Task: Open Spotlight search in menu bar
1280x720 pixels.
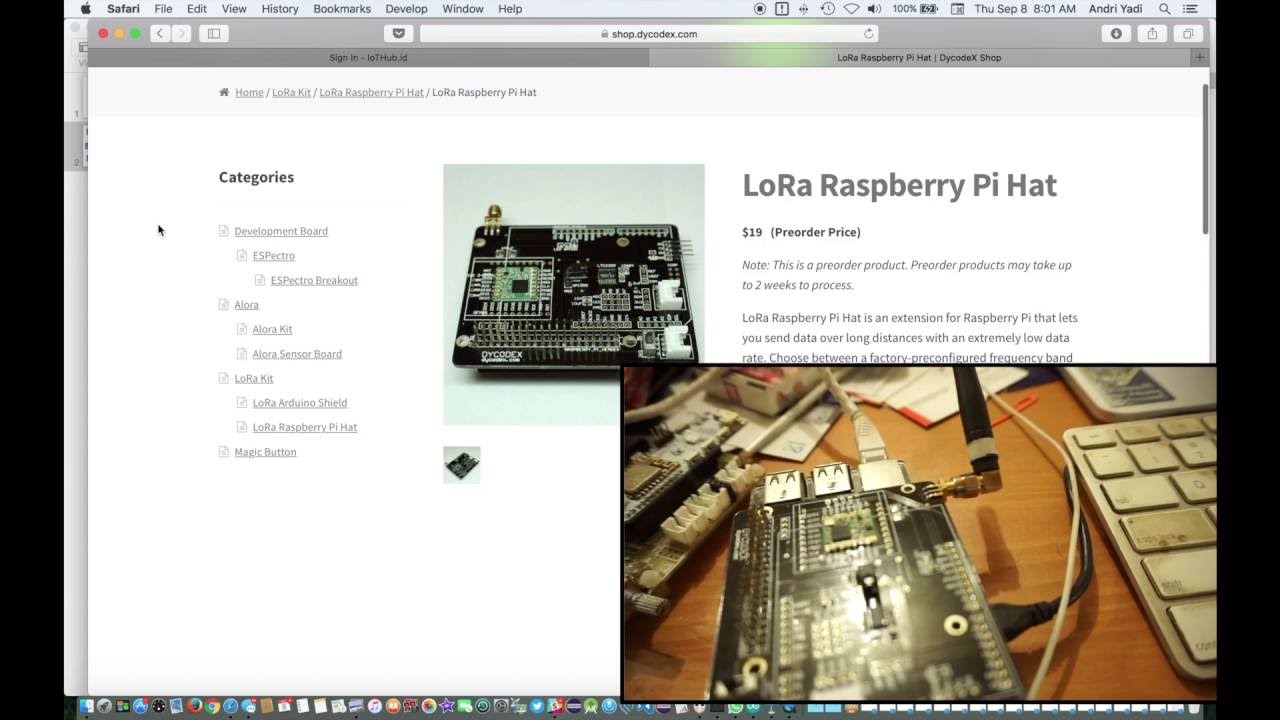Action: (1164, 9)
